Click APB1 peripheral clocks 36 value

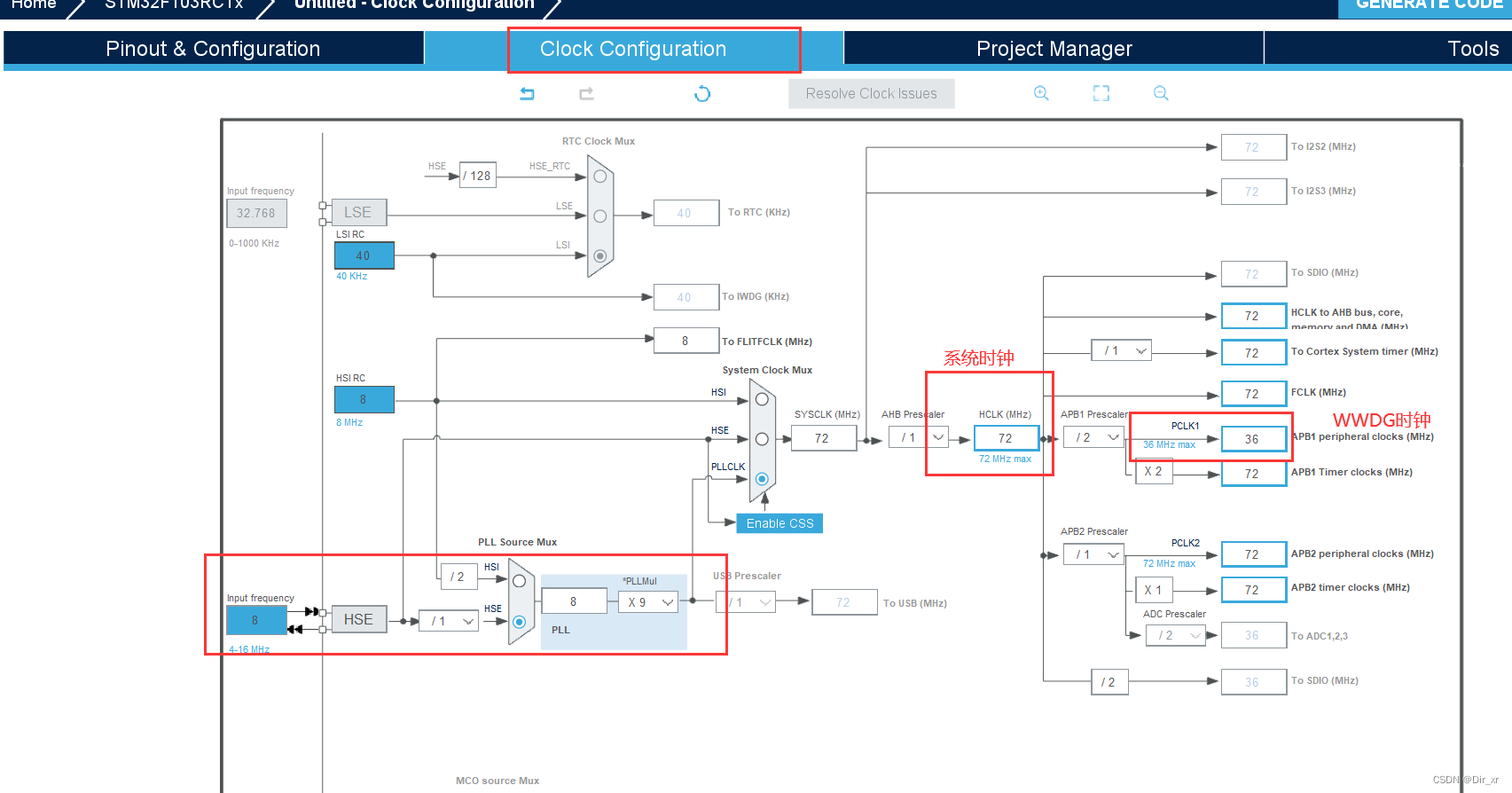point(1253,439)
